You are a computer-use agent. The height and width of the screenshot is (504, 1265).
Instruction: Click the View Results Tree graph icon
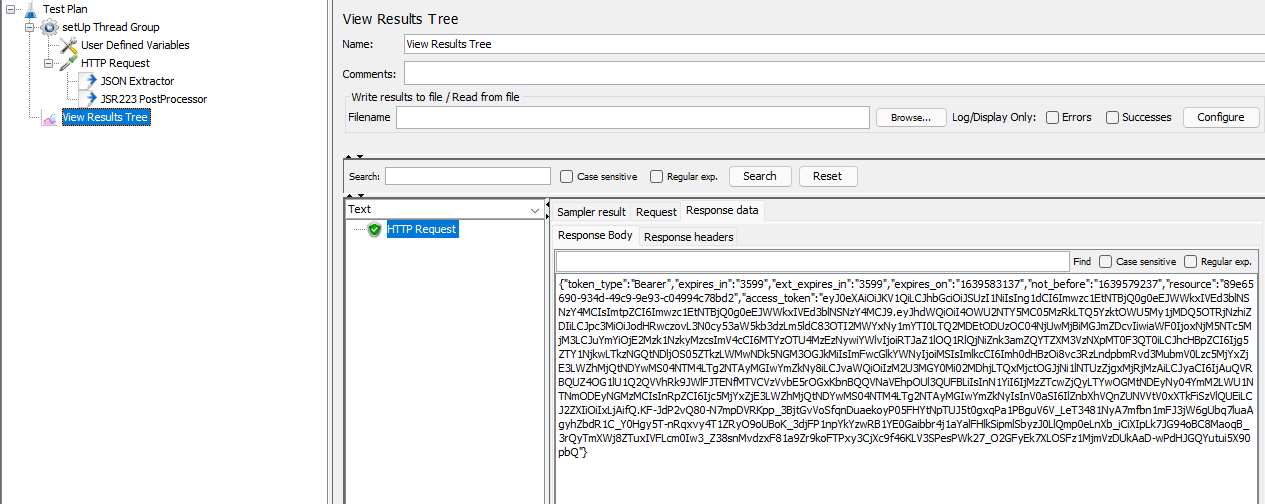click(49, 118)
